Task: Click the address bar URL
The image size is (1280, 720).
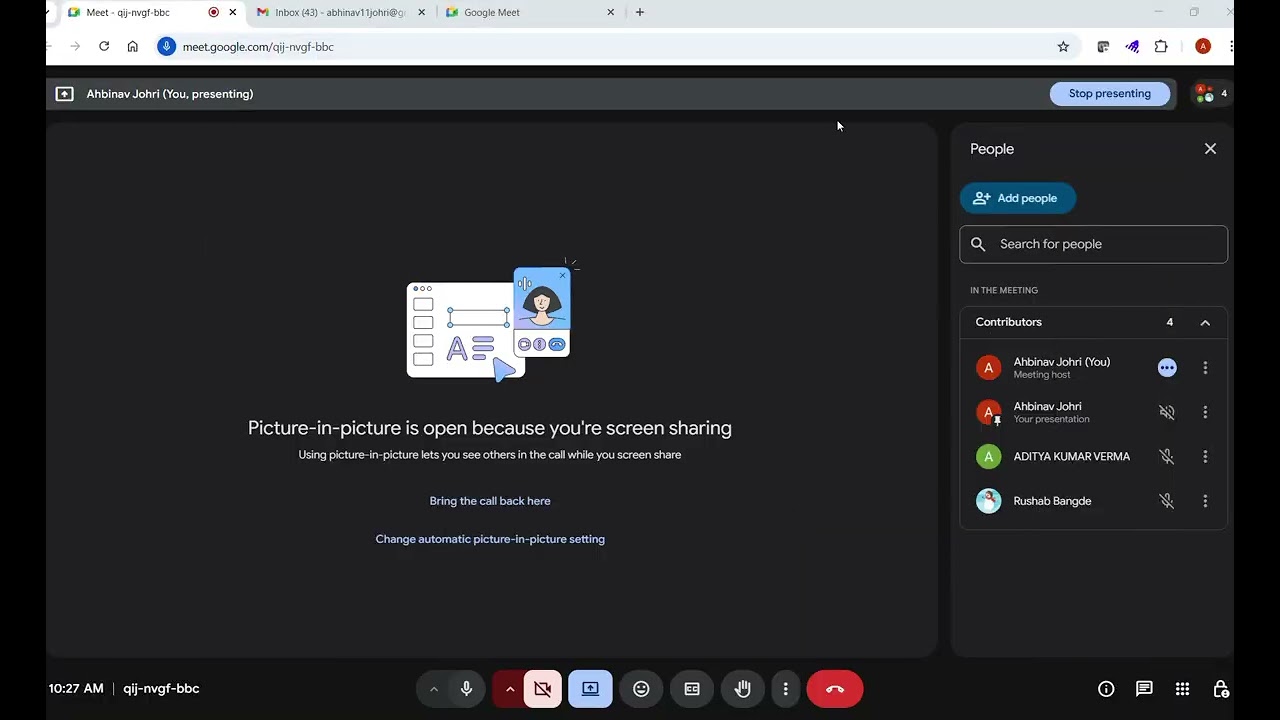Action: [x=258, y=47]
